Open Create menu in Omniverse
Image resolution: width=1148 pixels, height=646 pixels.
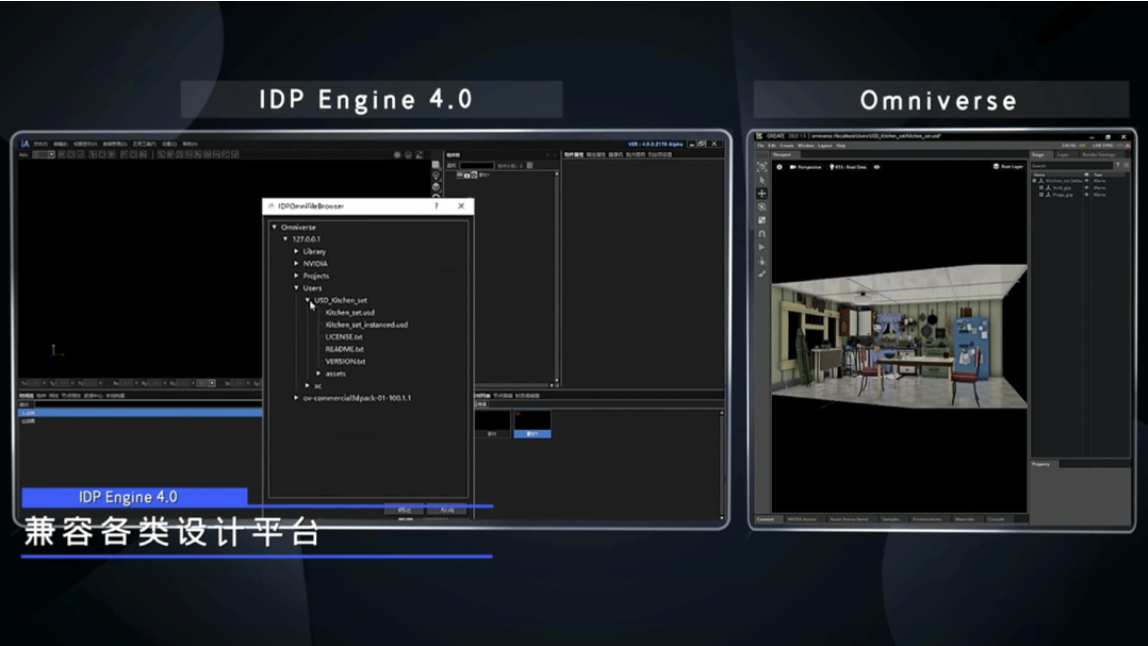786,146
